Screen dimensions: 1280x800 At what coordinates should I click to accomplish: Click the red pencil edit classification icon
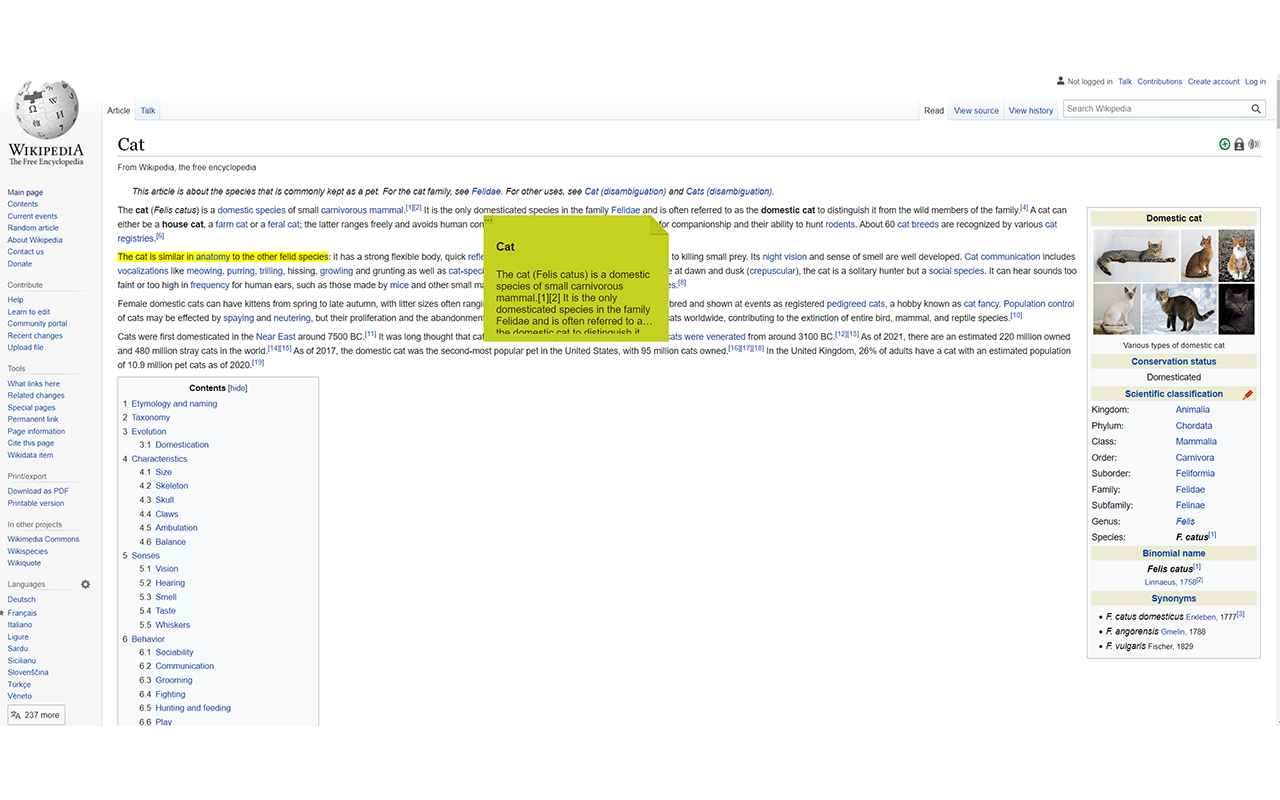[x=1248, y=394]
